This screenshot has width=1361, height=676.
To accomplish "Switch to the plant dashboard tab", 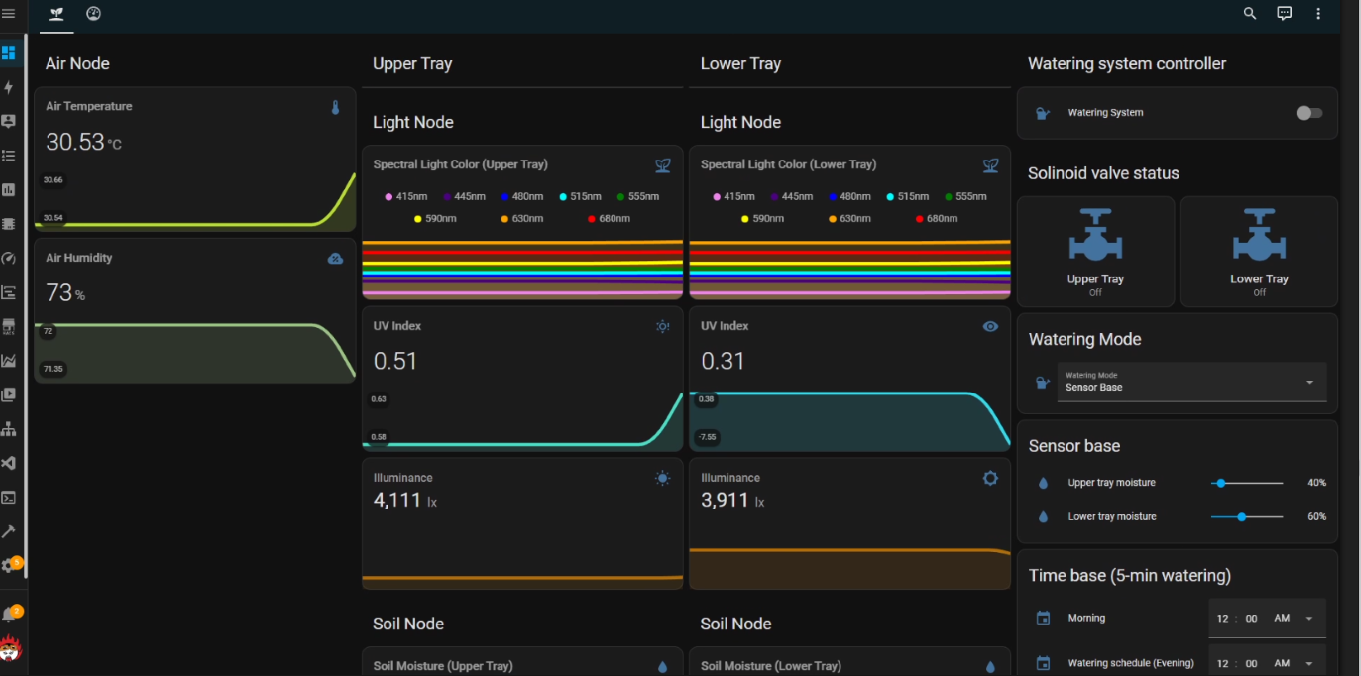I will coord(57,14).
